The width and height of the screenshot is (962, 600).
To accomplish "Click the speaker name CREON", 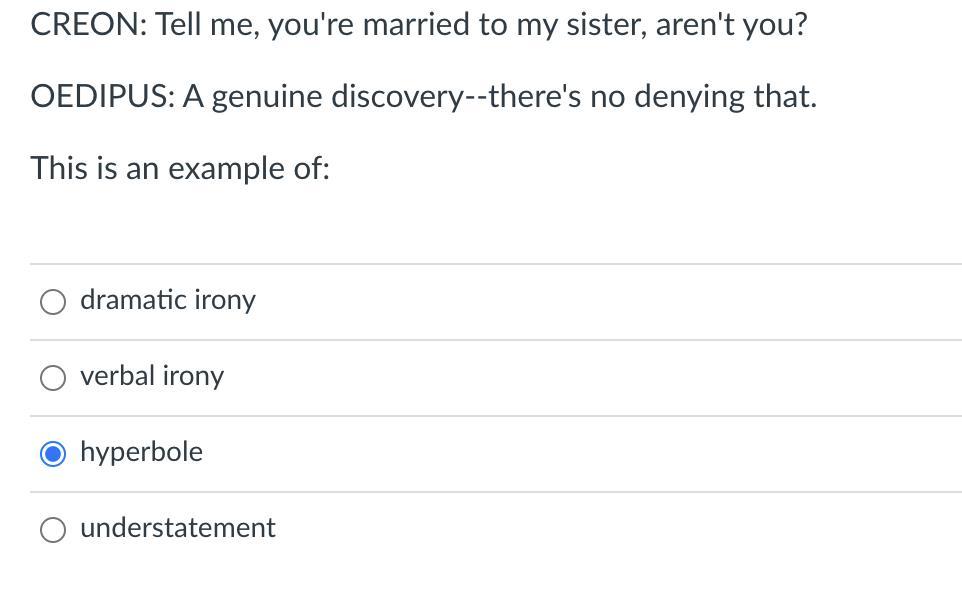I will tap(88, 25).
